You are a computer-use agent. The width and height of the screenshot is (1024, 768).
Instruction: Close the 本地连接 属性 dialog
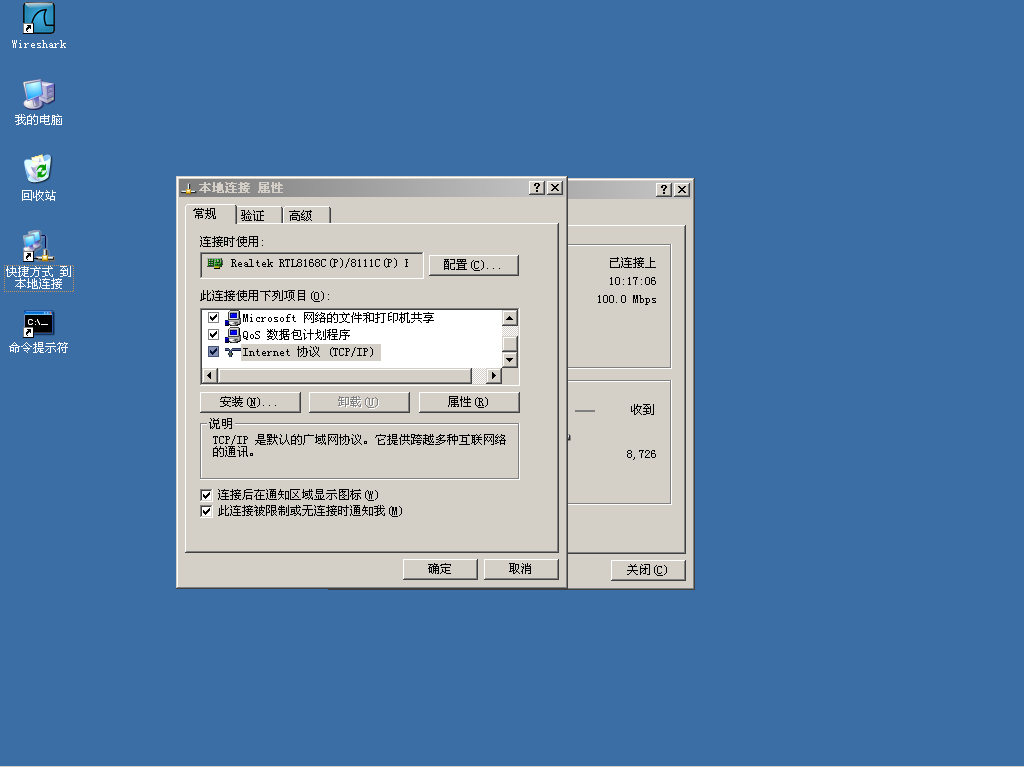(x=555, y=187)
